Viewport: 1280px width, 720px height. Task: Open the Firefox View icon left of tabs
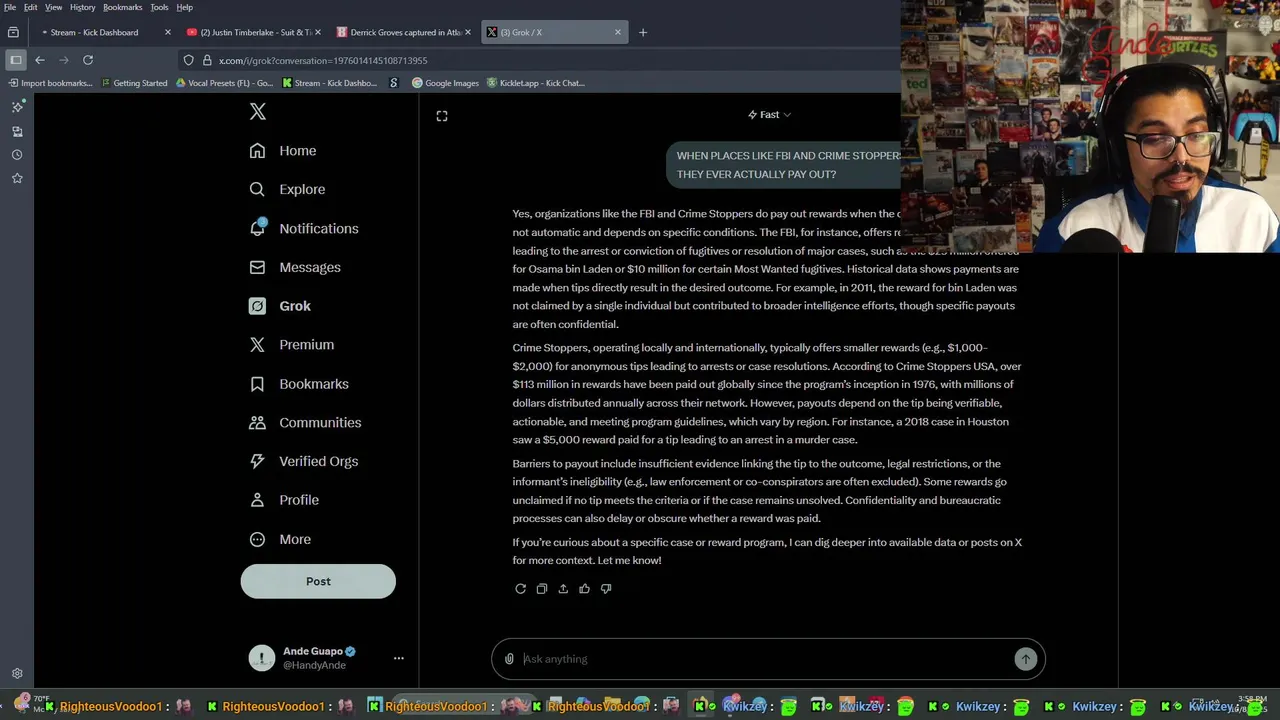point(13,32)
